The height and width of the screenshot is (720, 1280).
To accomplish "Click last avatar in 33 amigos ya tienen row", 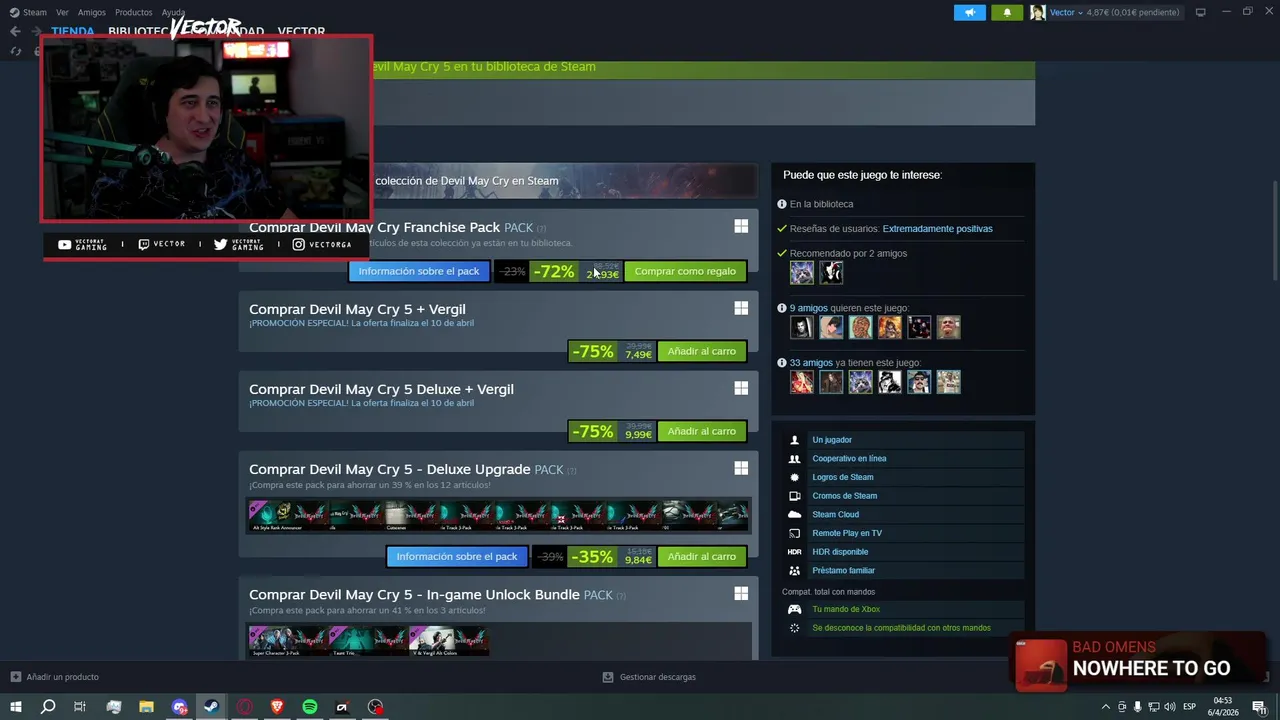I will 948,381.
